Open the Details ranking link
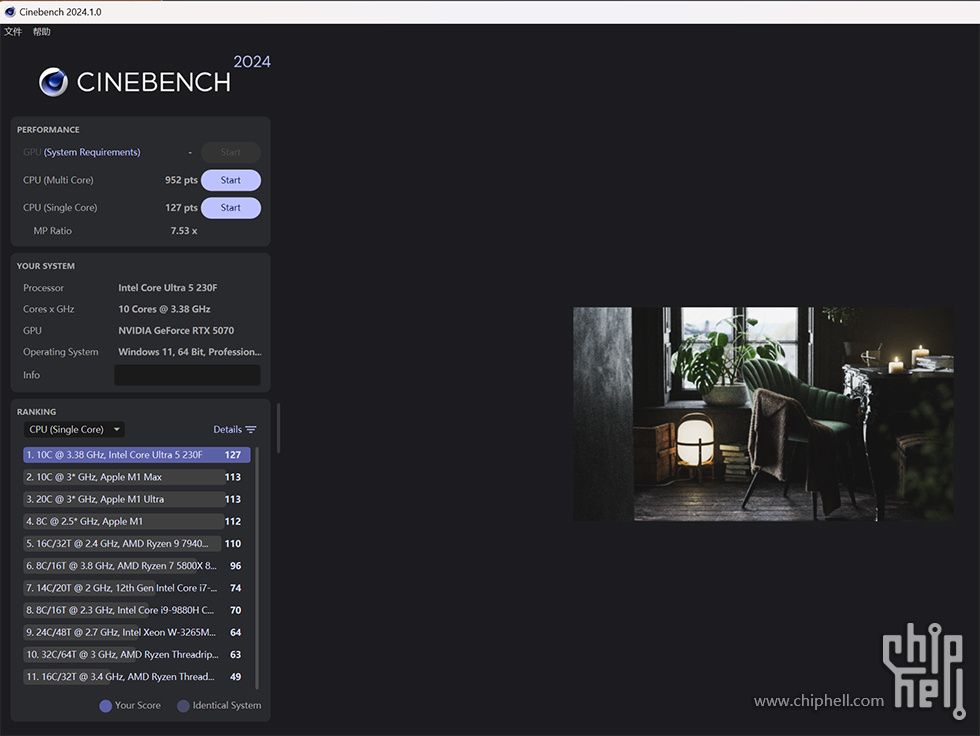Image resolution: width=980 pixels, height=736 pixels. [228, 430]
